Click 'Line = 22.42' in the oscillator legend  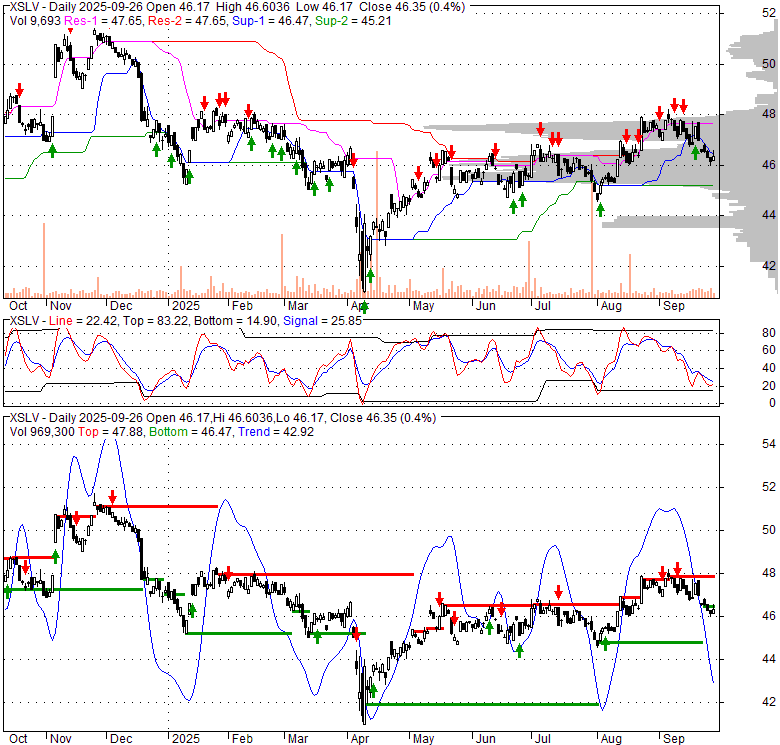click(x=83, y=321)
